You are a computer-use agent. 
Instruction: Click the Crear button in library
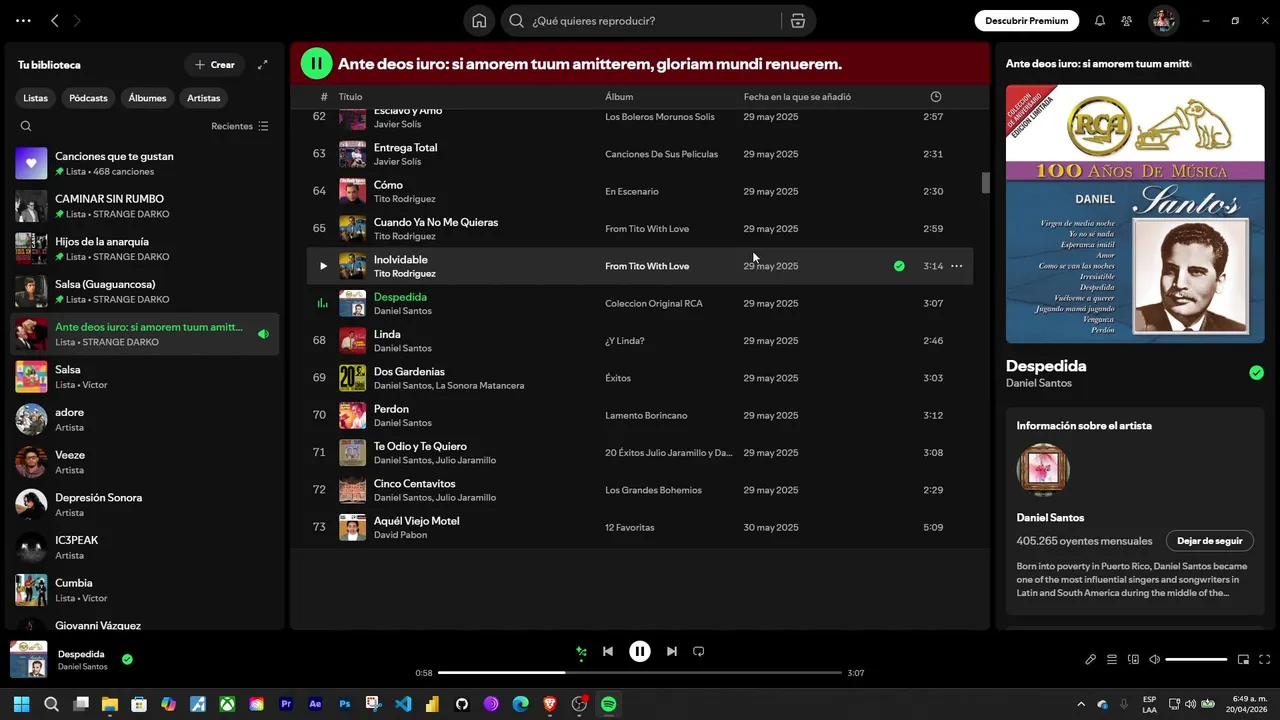[214, 65]
